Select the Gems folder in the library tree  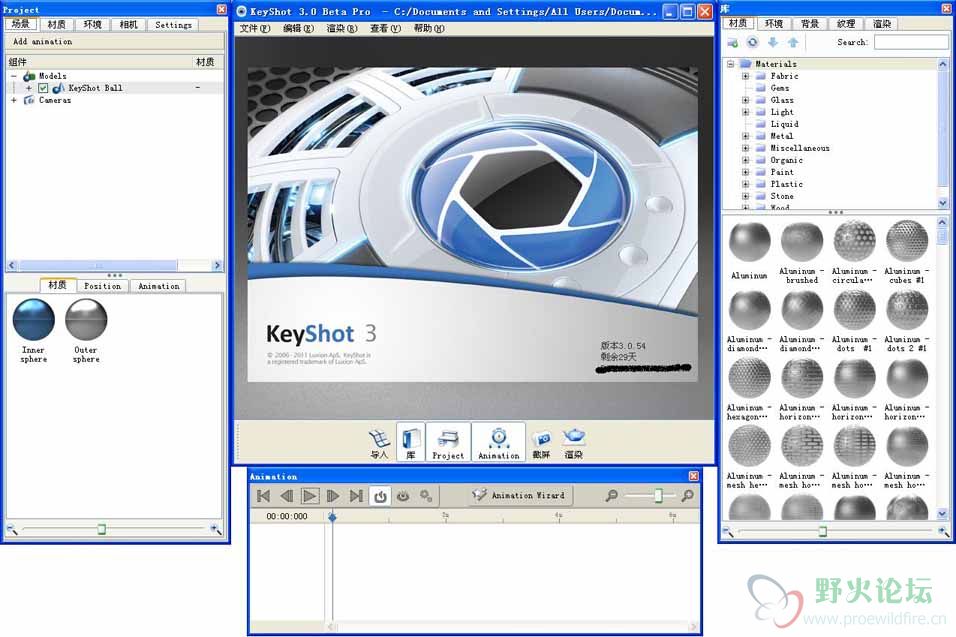pyautogui.click(x=779, y=88)
